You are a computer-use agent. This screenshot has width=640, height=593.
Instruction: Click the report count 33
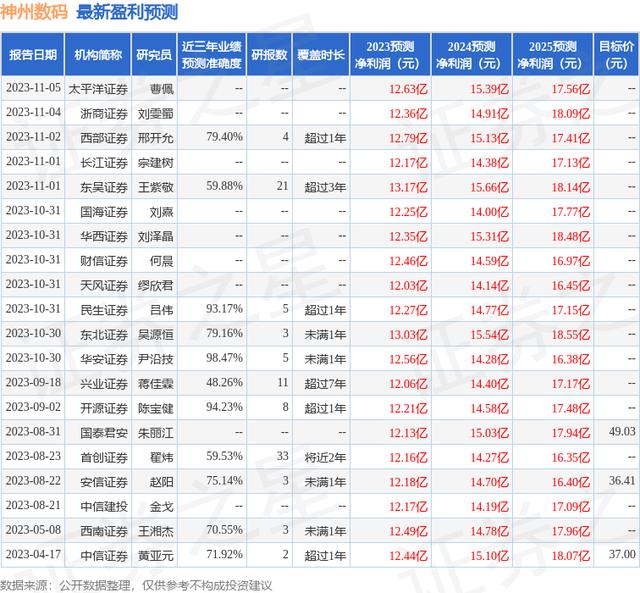[x=282, y=456]
